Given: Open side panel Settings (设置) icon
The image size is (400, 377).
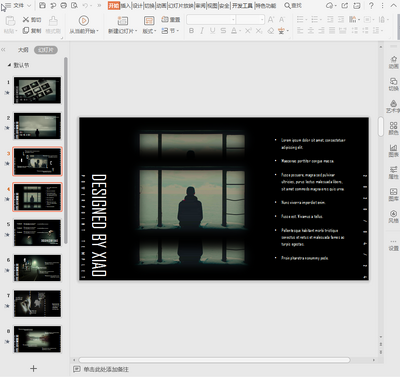Looking at the screenshot, I should tap(393, 245).
